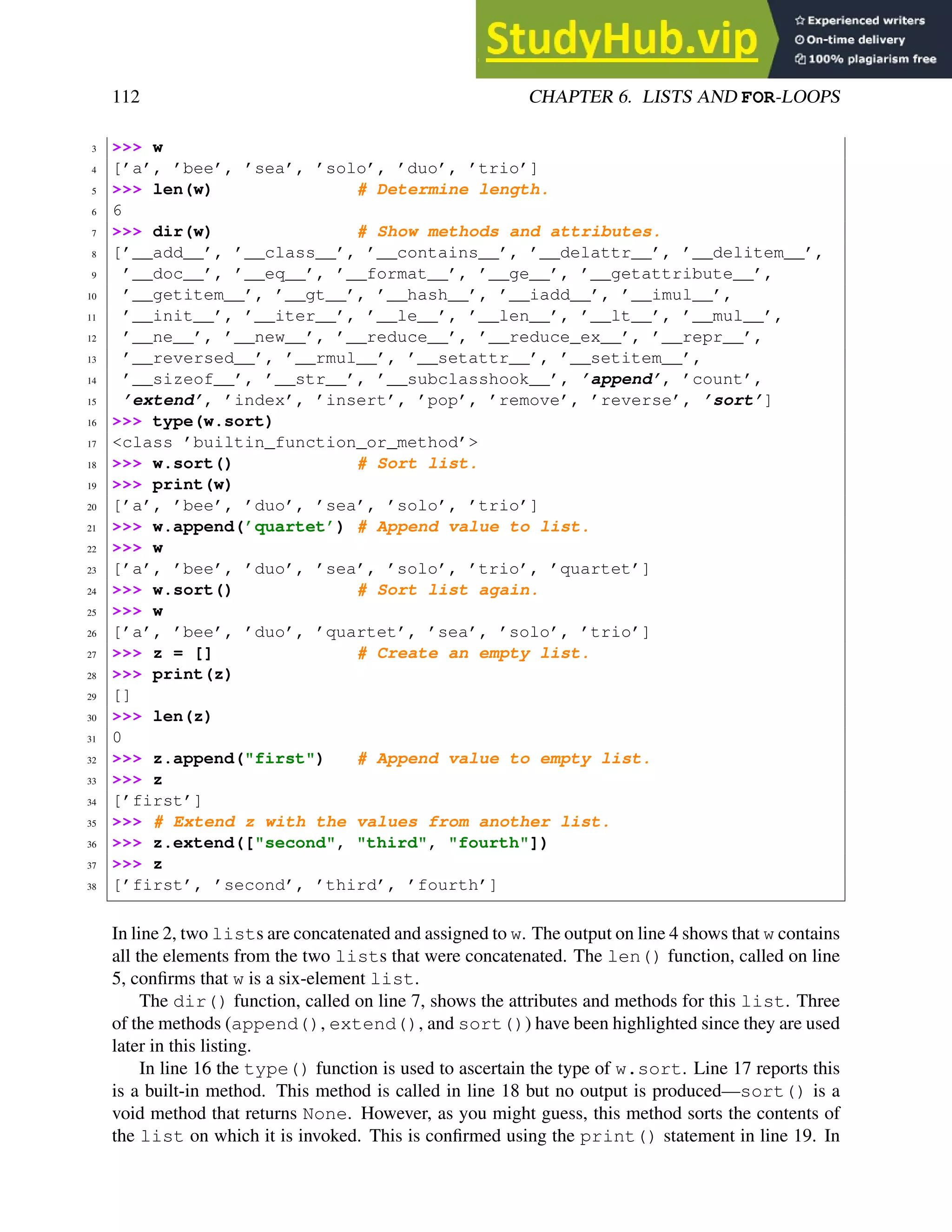The image size is (952, 1232).
Task: Click the output '0' on line 31
Action: (x=117, y=738)
